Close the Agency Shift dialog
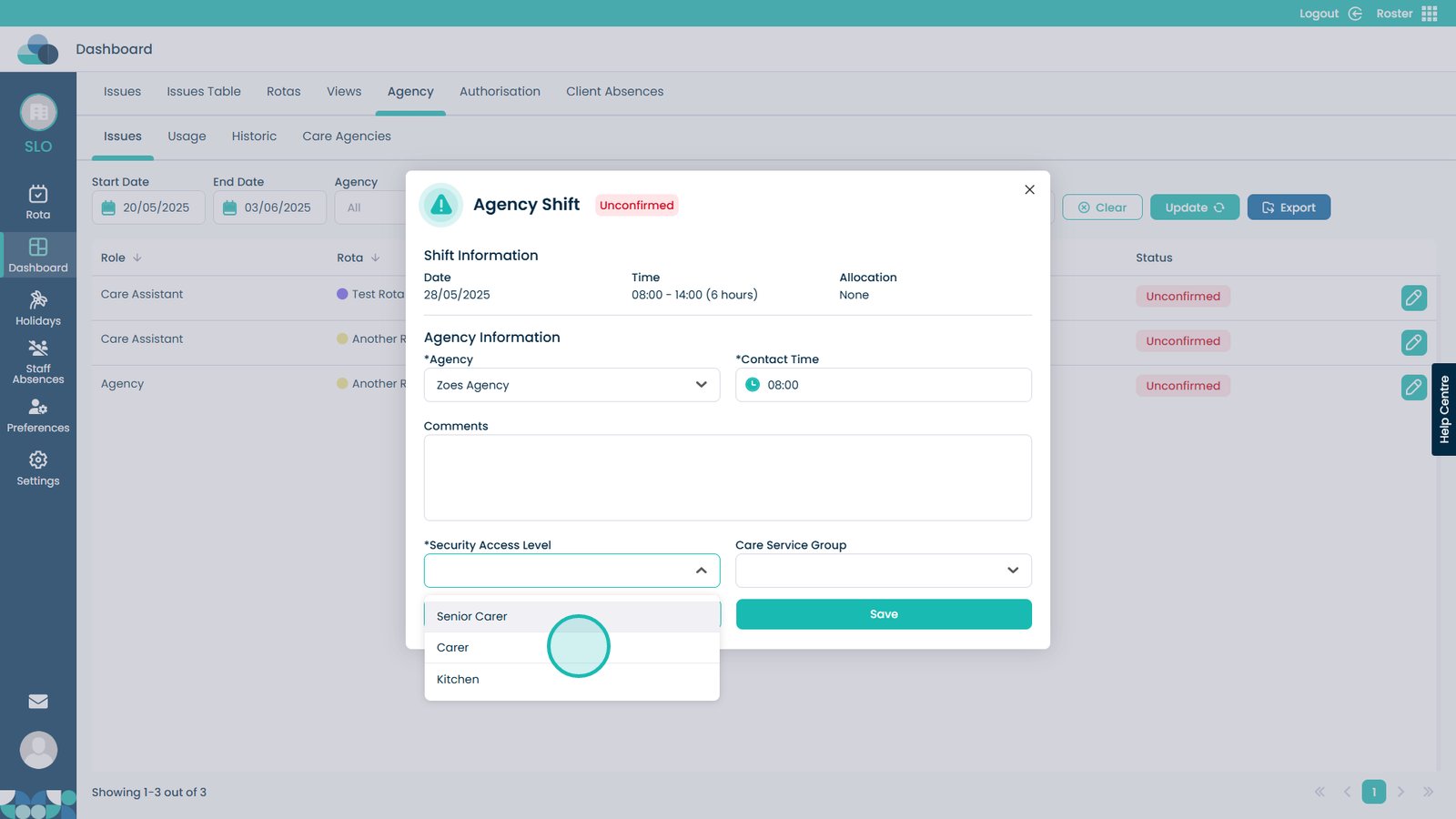Screen dimensions: 1456x819 pos(1029,189)
